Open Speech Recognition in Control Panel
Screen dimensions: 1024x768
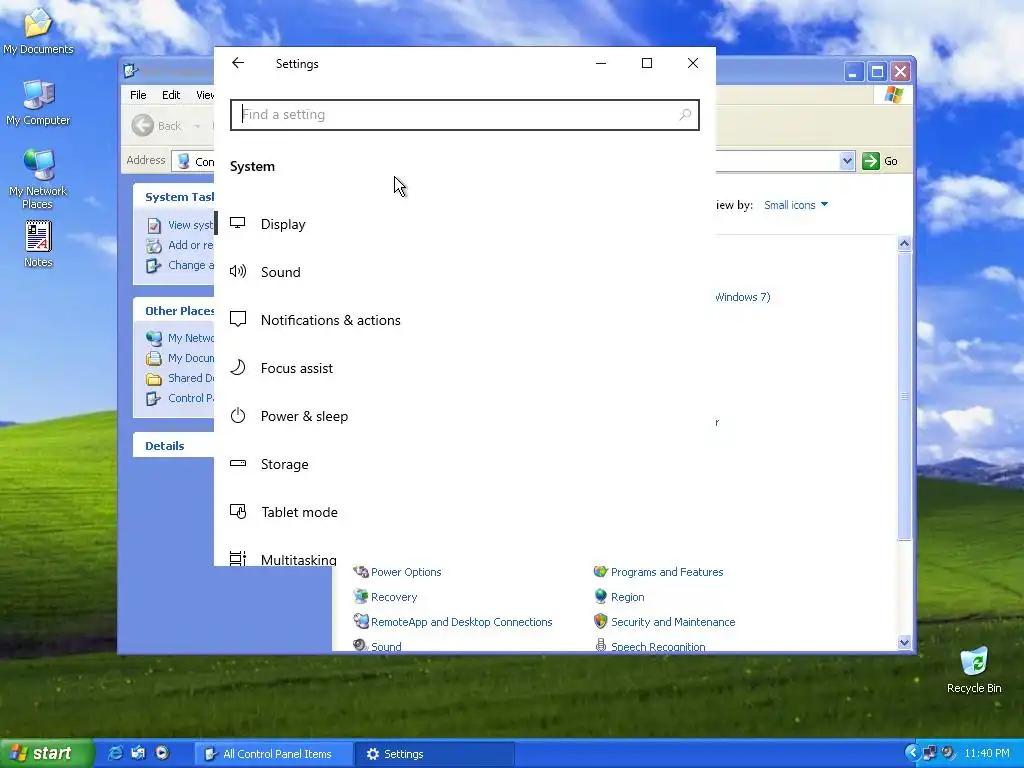click(650, 645)
